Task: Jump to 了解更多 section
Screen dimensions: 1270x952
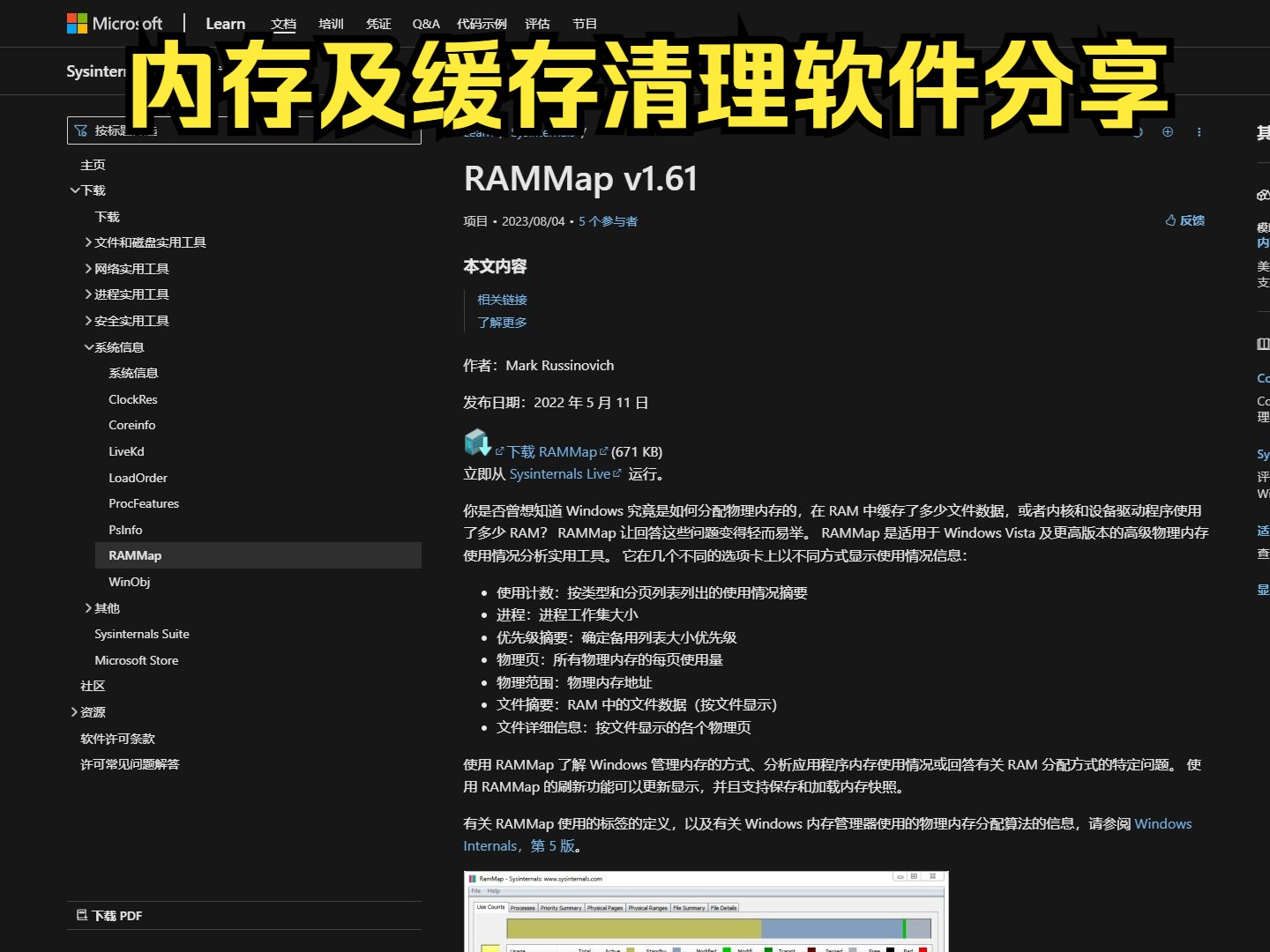Action: tap(502, 323)
